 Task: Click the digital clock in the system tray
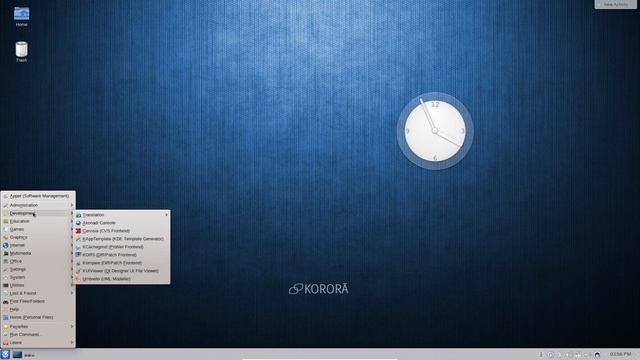[620, 354]
